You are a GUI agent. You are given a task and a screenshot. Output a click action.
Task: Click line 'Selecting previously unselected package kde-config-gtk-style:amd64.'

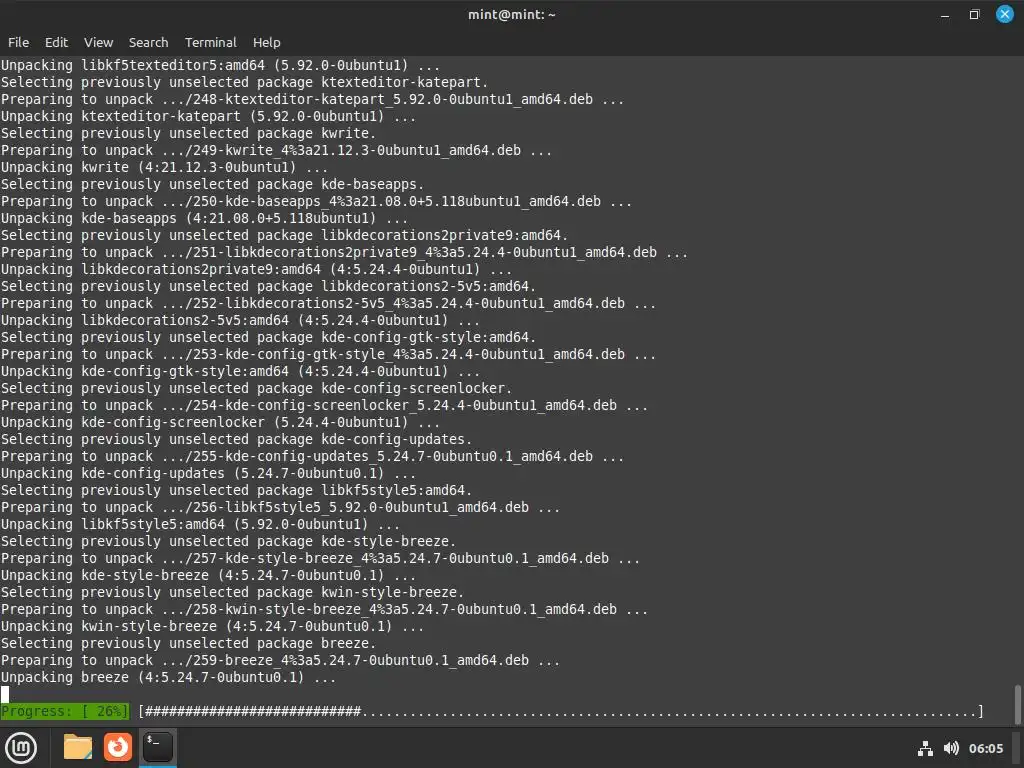click(x=268, y=338)
